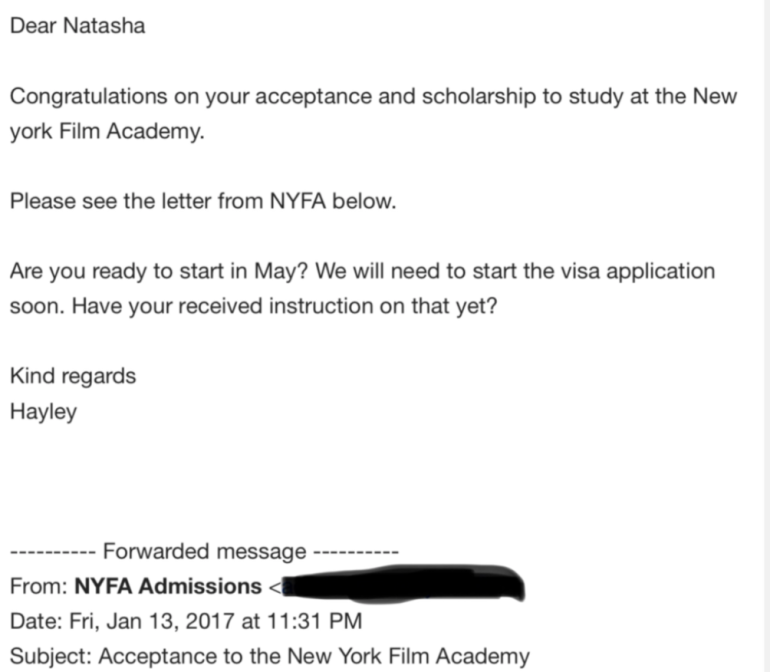Click the "Kind regards" sign-off
Viewport: 770px width, 672px height.
point(73,377)
